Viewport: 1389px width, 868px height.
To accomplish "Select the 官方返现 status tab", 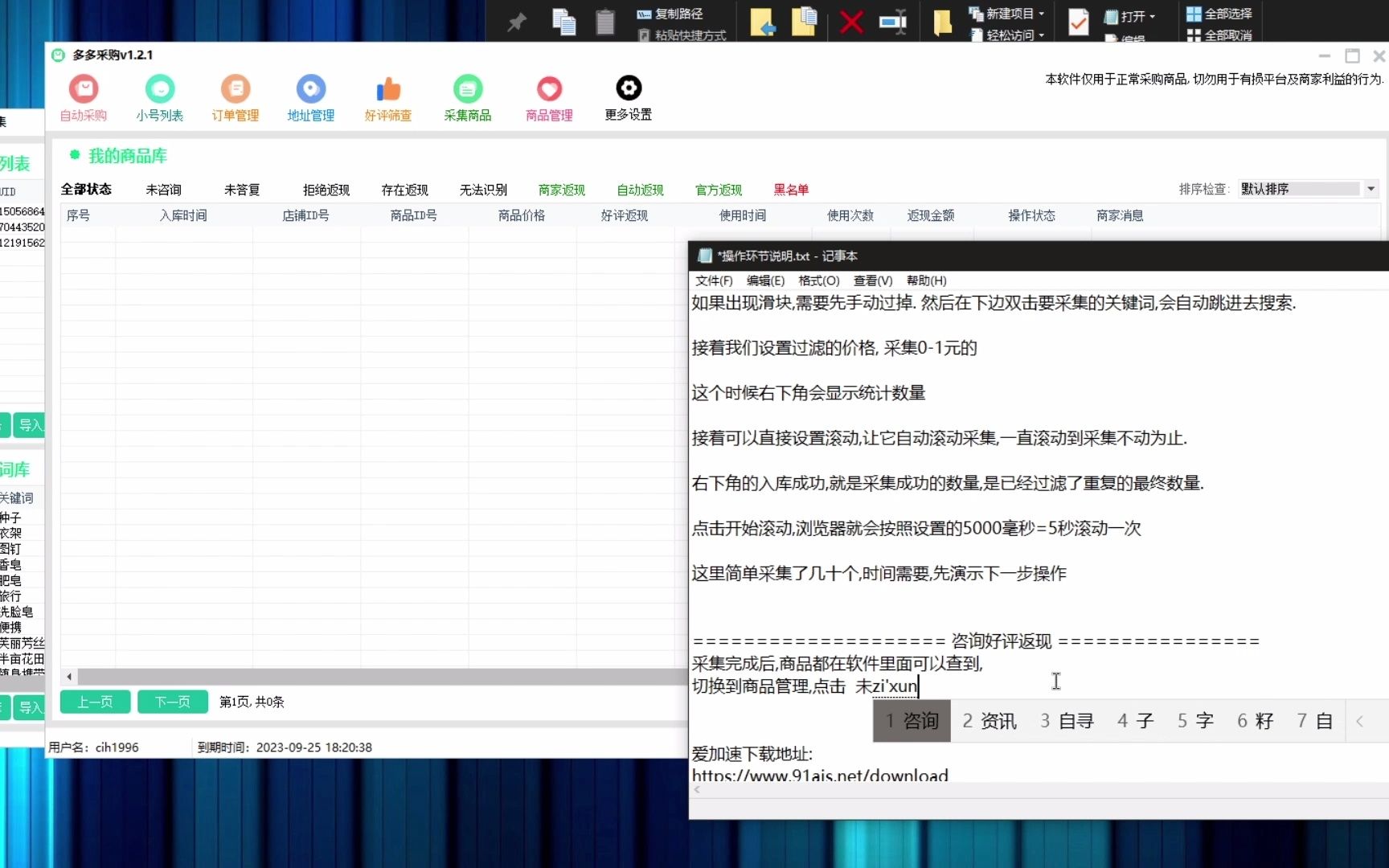I will coord(719,190).
